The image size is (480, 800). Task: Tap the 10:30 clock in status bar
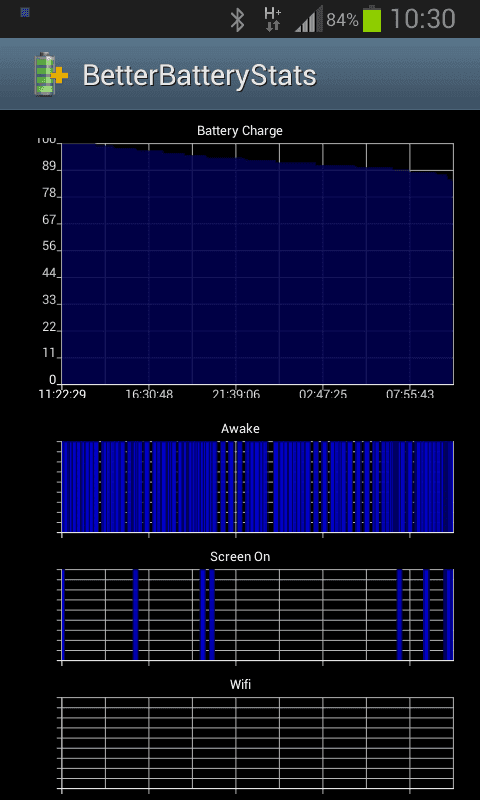coord(423,19)
